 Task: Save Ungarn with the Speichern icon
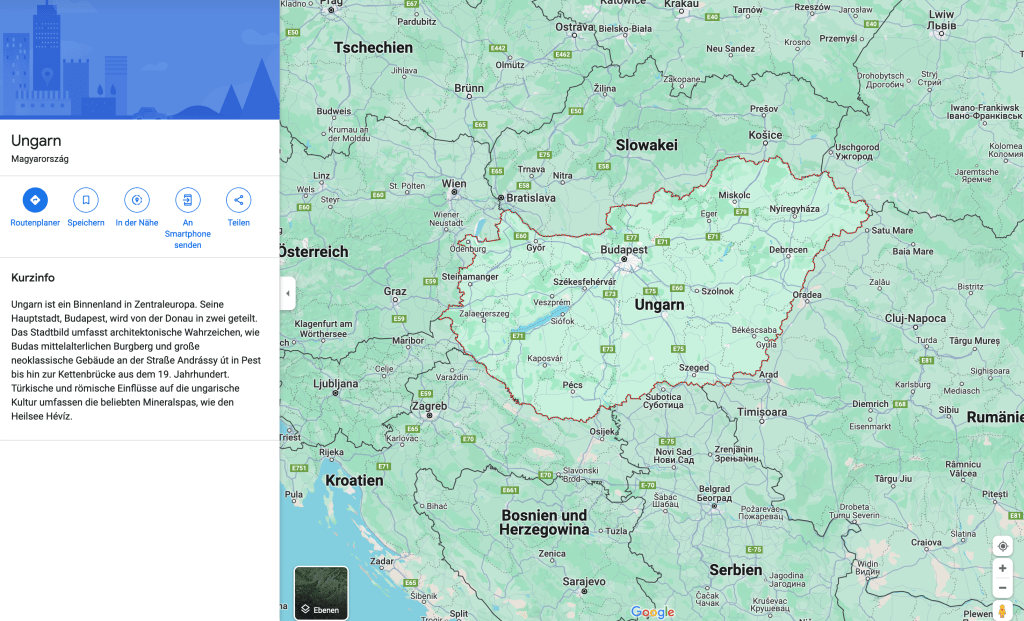coord(86,200)
